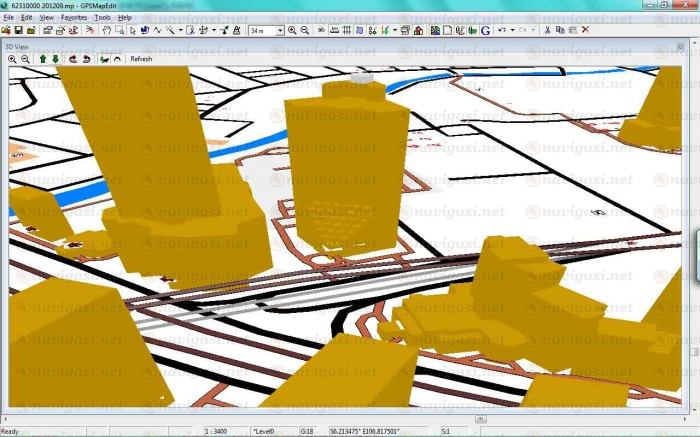Click the zoom in magnifier in main toolbar
The width and height of the screenshot is (700, 437).
(x=292, y=31)
